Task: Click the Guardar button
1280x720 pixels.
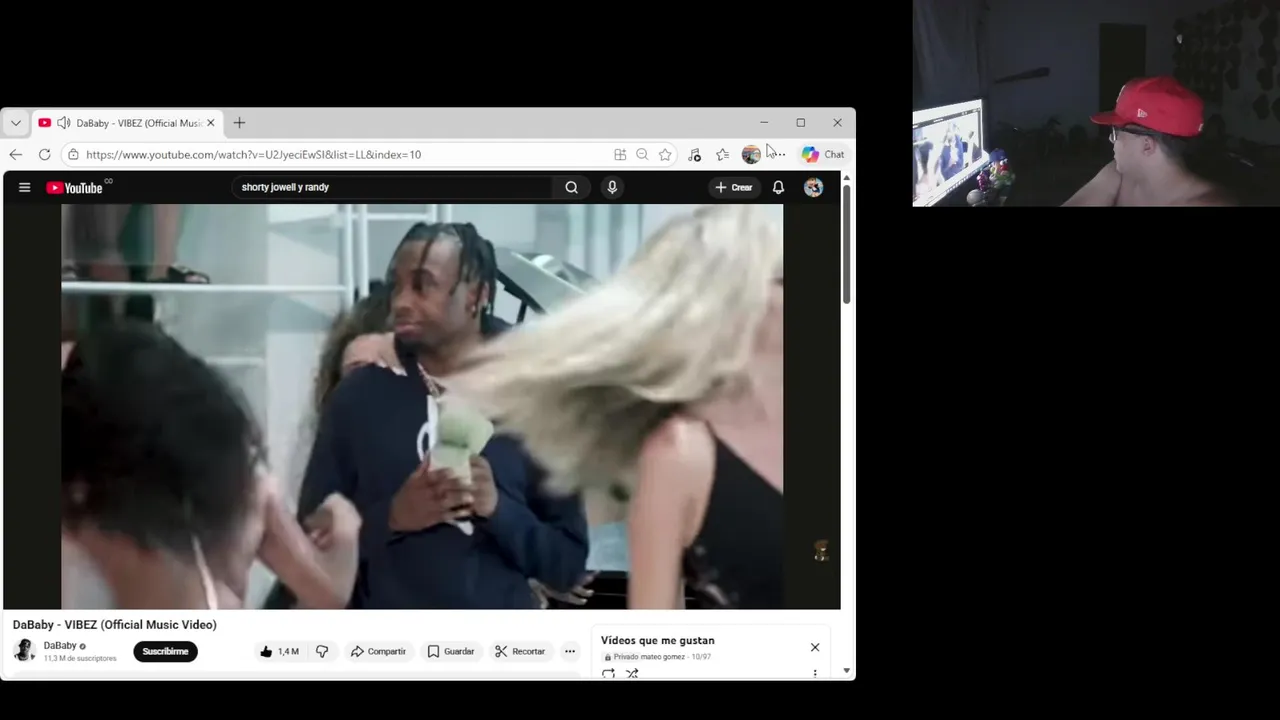Action: (451, 651)
